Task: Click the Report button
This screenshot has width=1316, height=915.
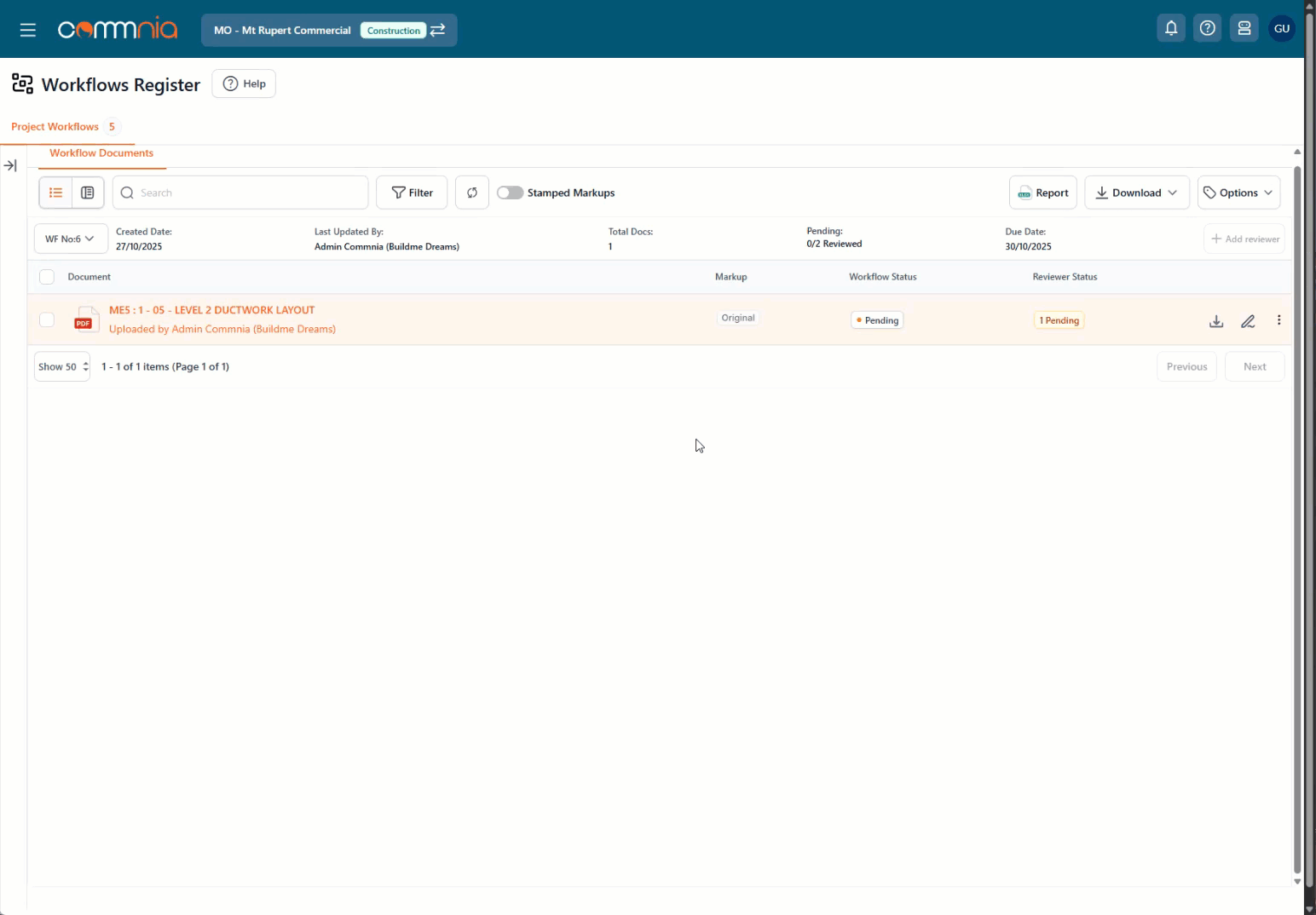Action: (1043, 193)
